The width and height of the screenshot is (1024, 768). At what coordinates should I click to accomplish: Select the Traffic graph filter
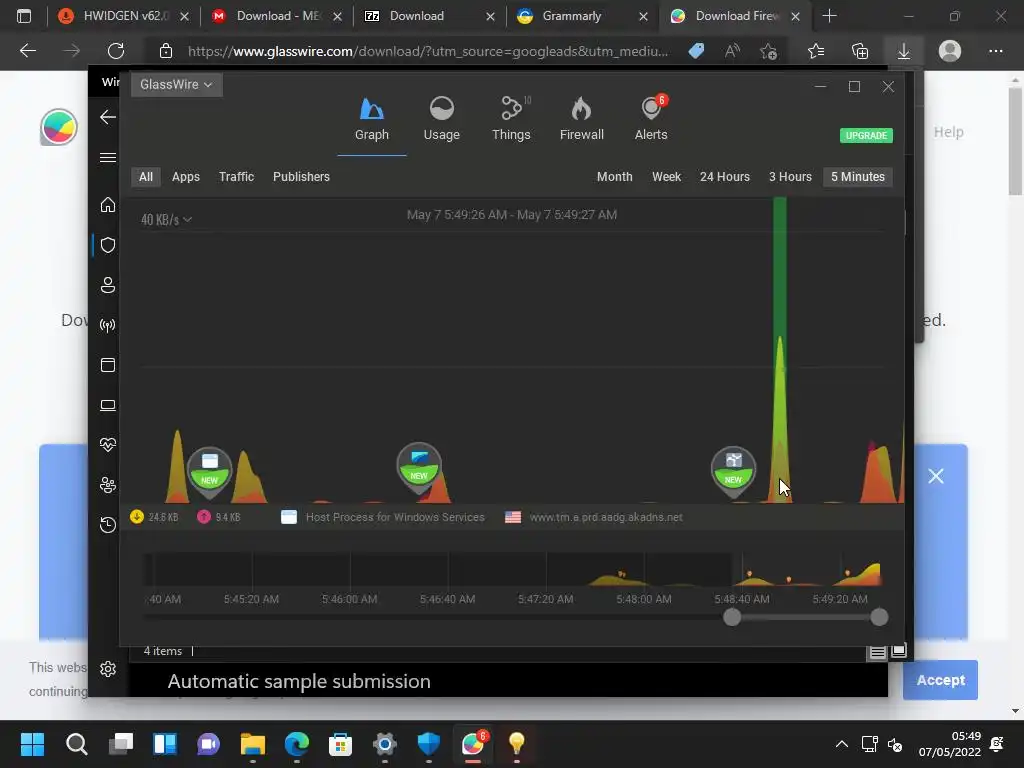[236, 176]
